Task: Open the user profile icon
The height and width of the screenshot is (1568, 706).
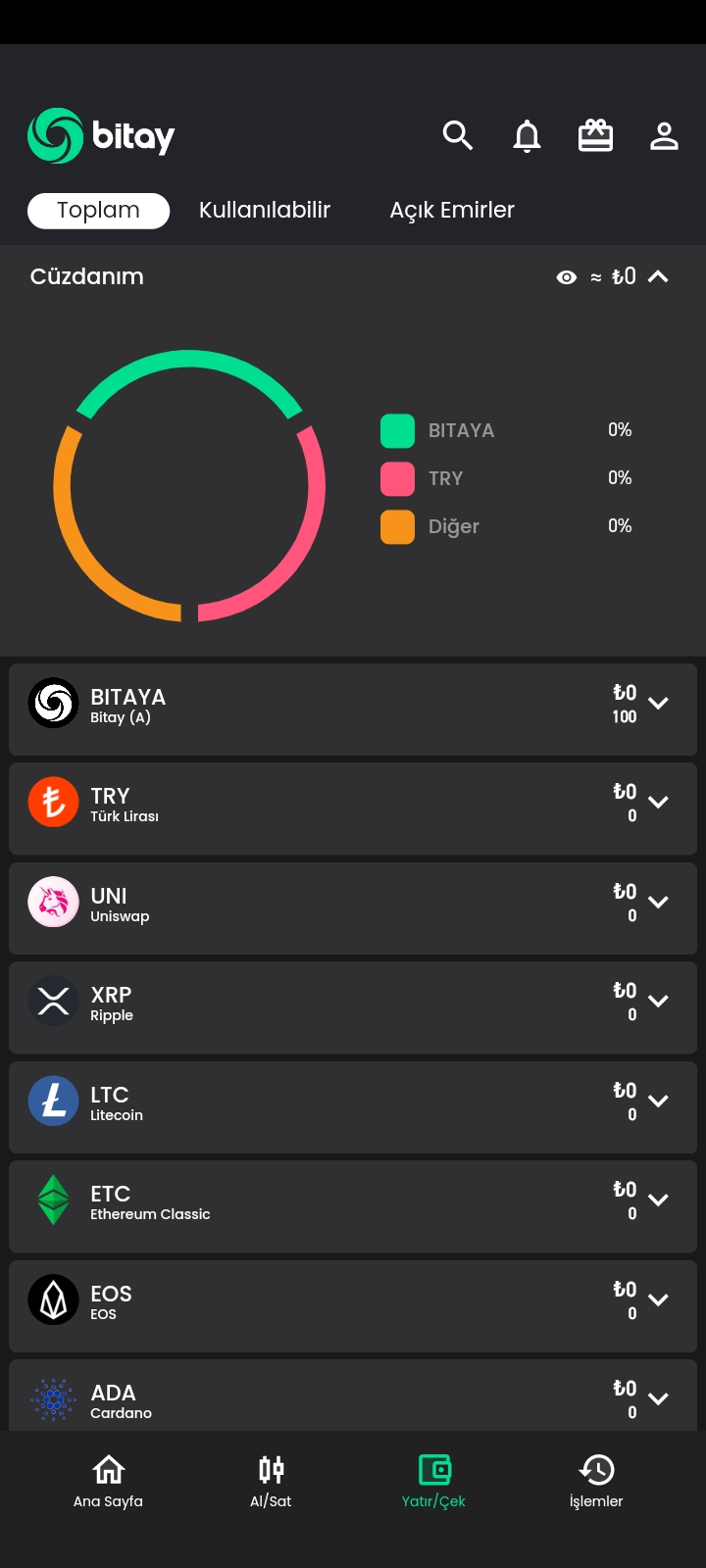Action: point(664,136)
